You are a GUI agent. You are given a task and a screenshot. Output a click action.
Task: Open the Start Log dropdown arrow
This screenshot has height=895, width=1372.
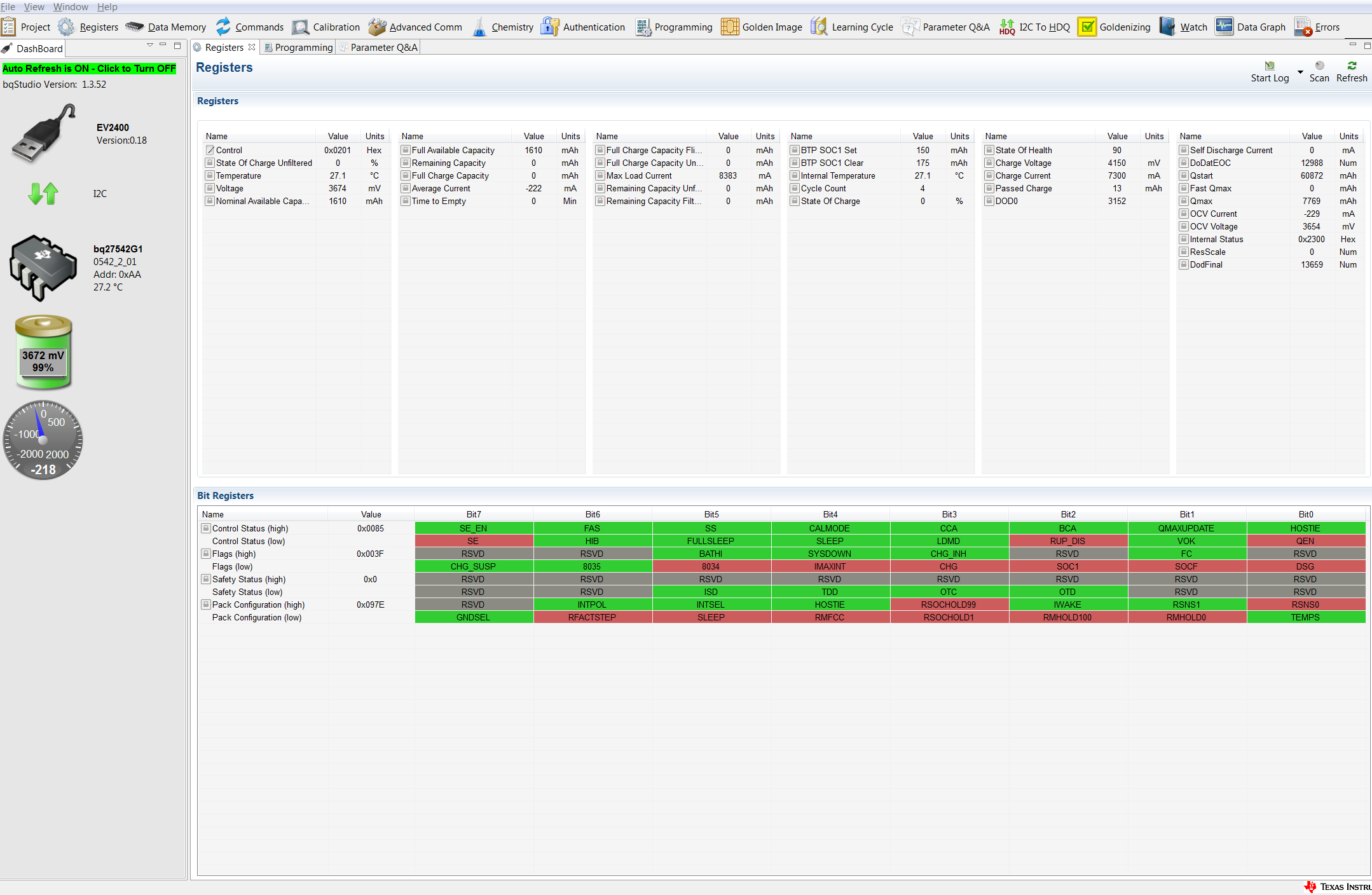(x=1300, y=72)
